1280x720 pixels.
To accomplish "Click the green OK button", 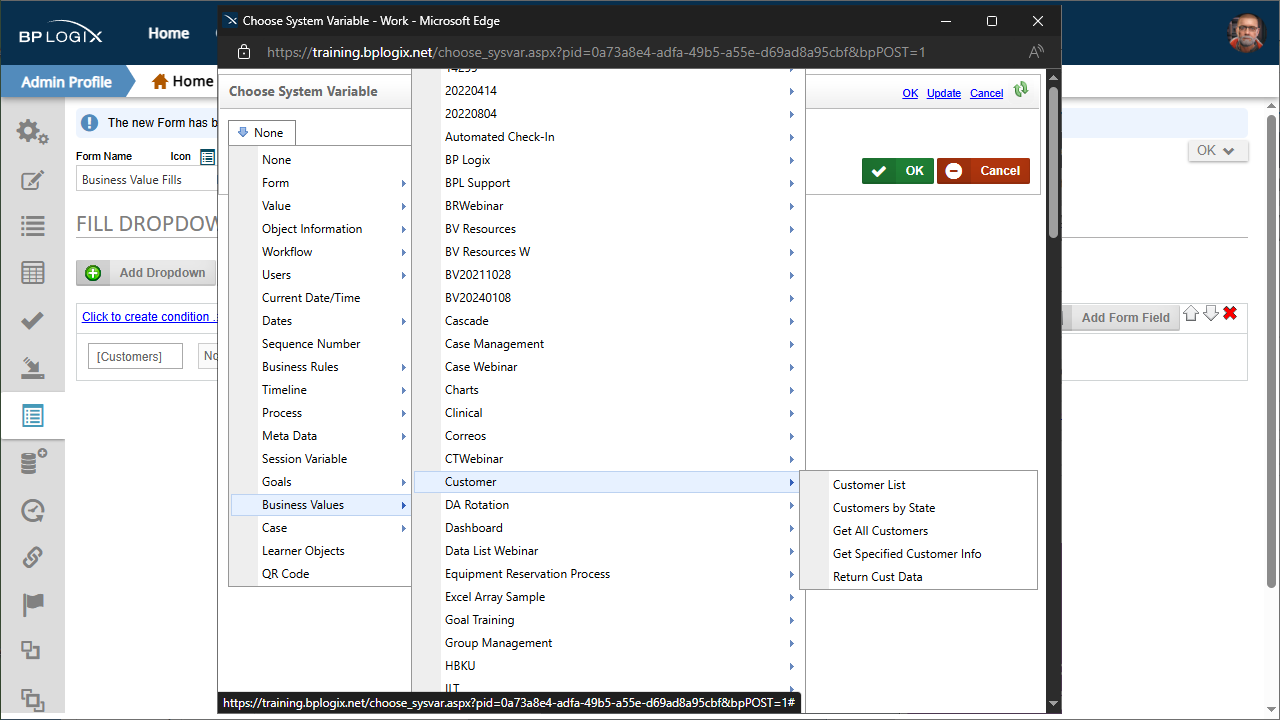I will (897, 171).
